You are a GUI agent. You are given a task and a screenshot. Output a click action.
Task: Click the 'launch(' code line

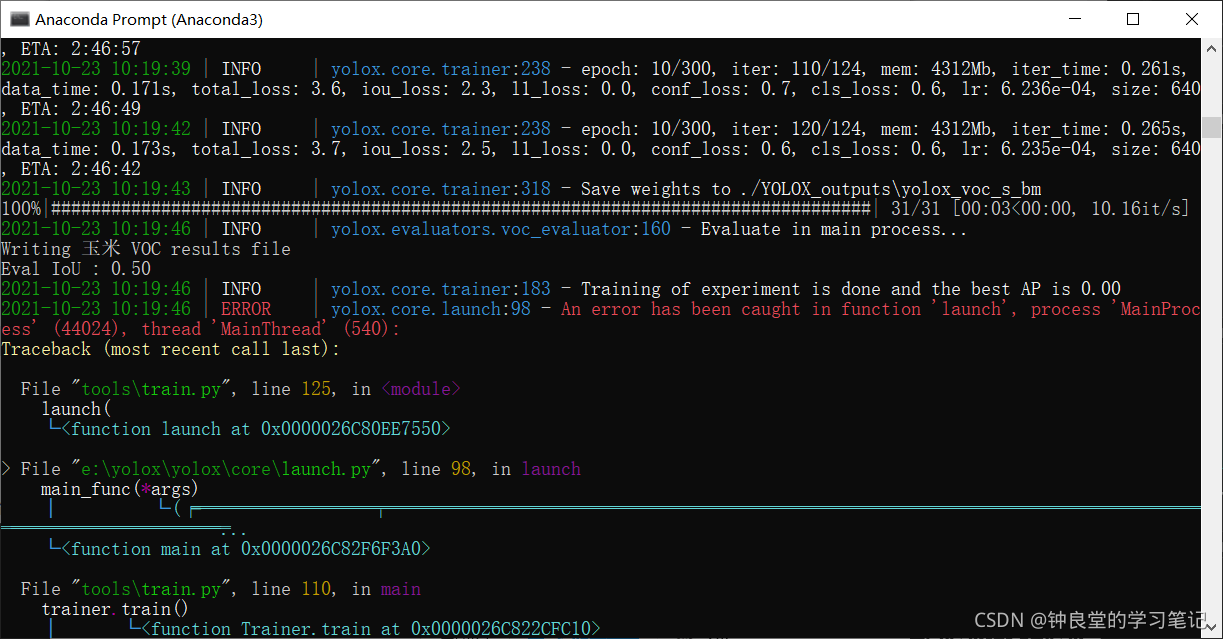click(x=76, y=409)
